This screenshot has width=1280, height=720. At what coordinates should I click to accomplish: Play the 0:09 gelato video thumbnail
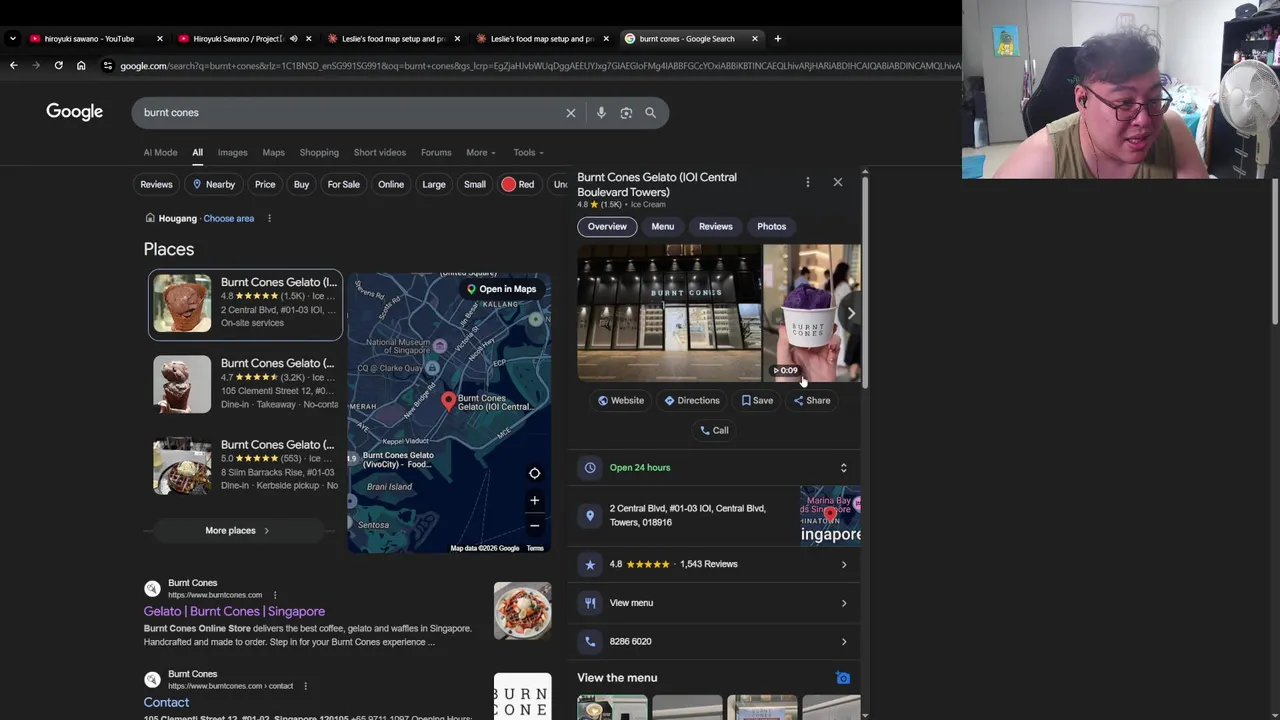[811, 313]
